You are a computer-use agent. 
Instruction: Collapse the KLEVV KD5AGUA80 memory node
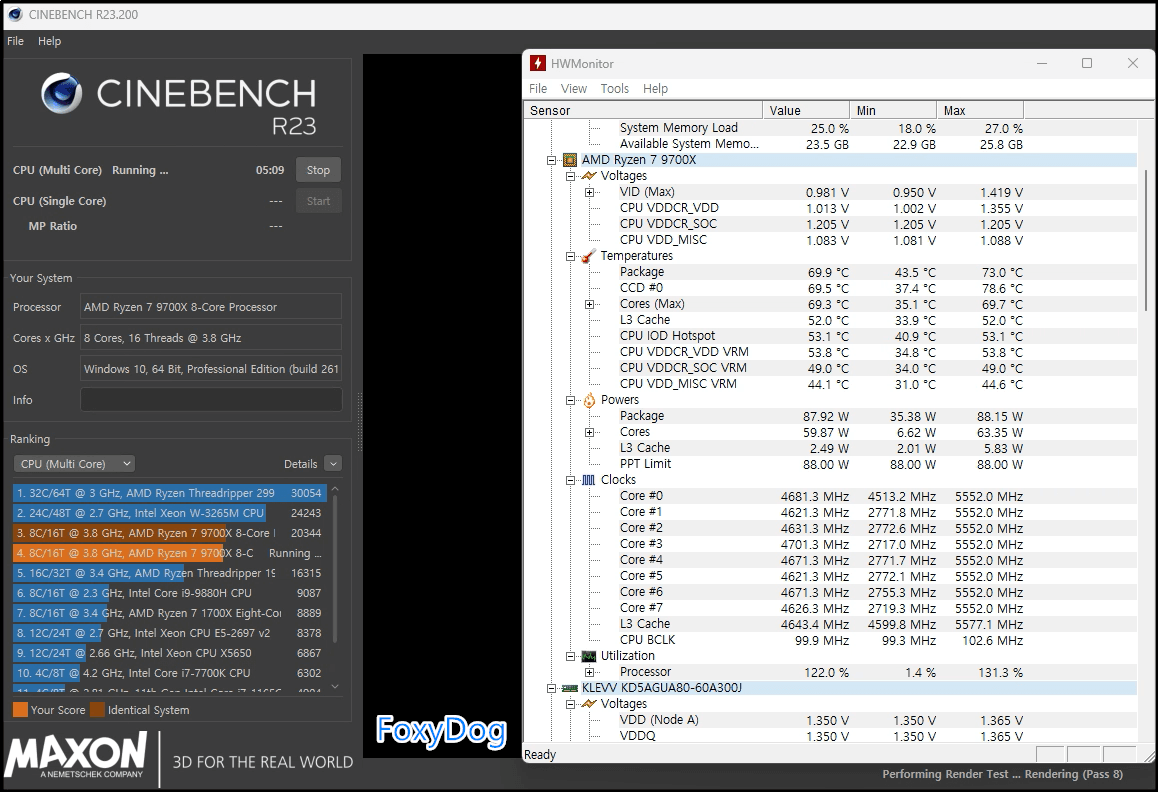click(x=551, y=688)
